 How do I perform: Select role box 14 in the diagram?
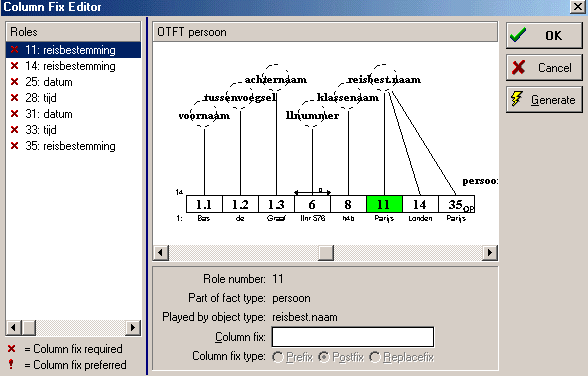pyautogui.click(x=420, y=204)
